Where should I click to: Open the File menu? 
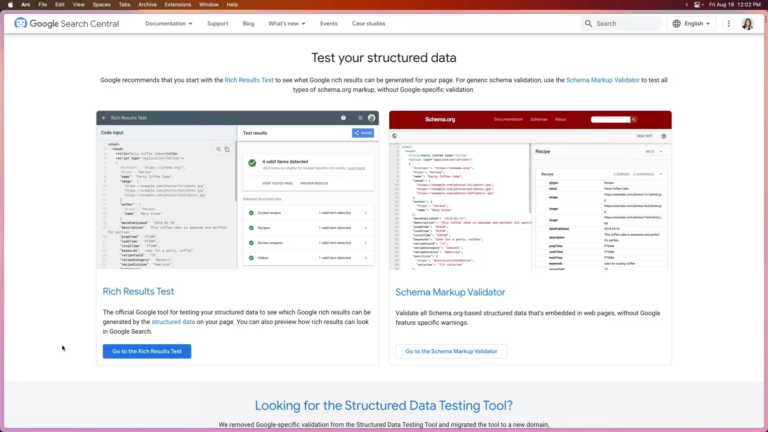(43, 4)
